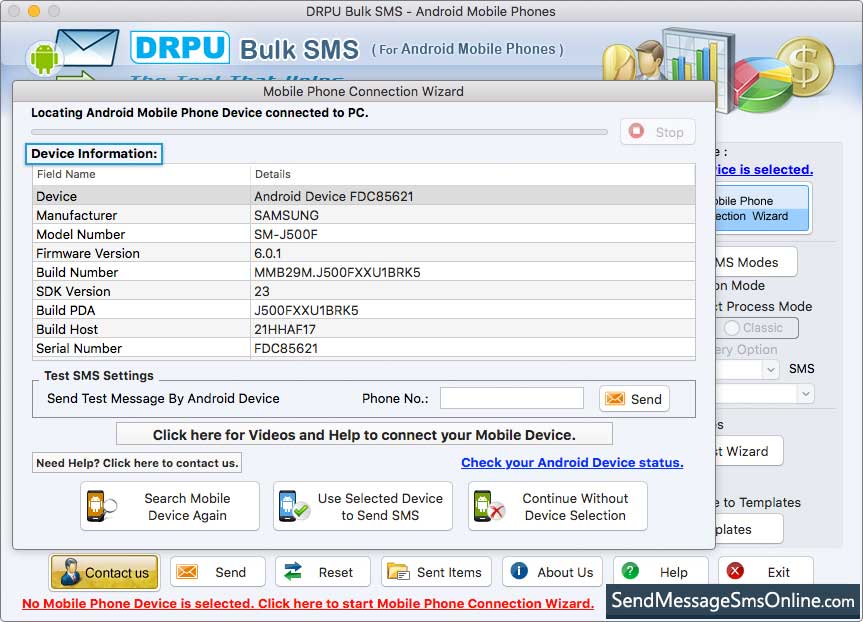Click the Contact us person icon
863x622 pixels.
coord(70,572)
